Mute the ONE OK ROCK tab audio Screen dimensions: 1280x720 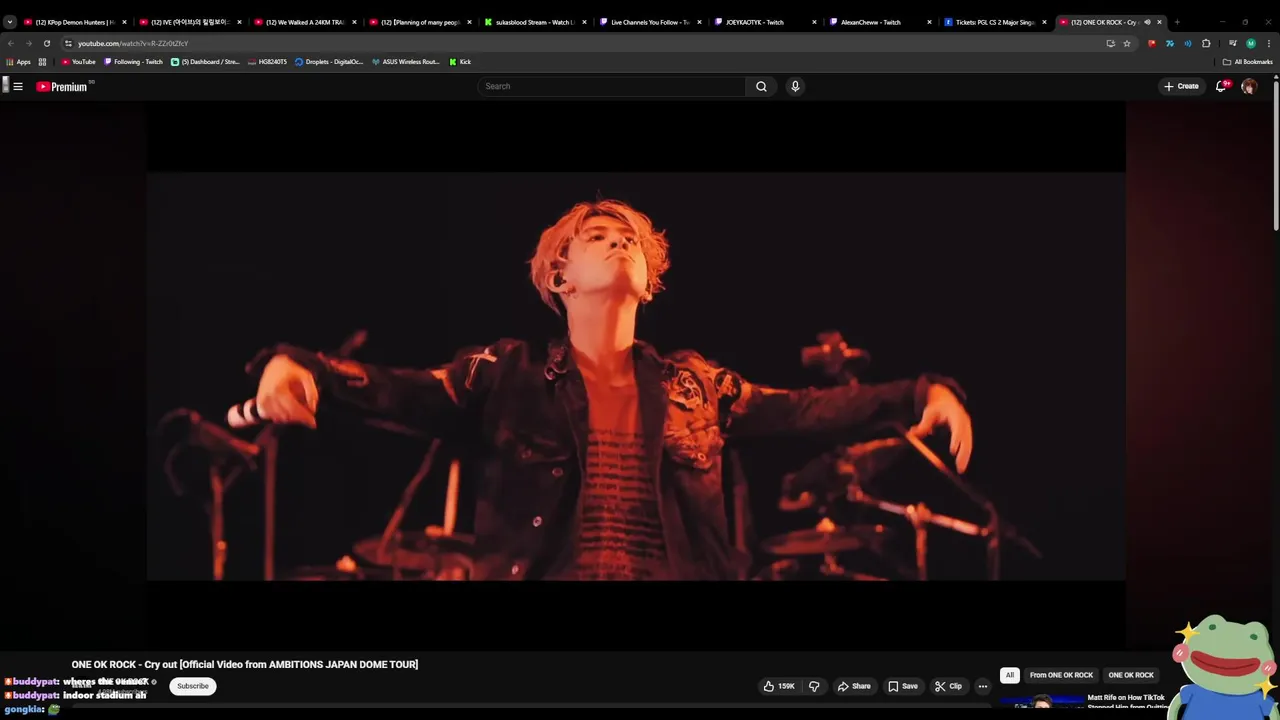click(x=1147, y=22)
